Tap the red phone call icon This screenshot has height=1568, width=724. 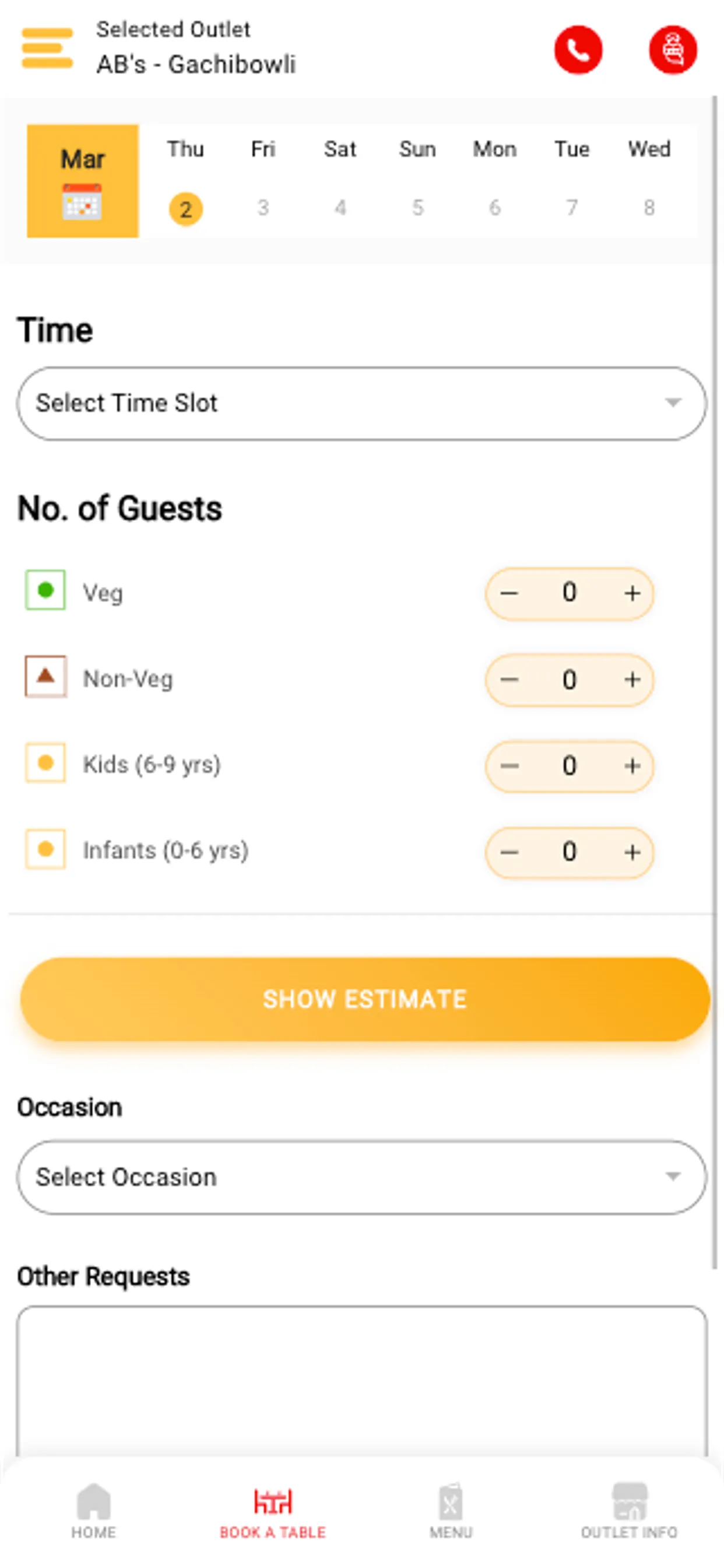[x=577, y=50]
